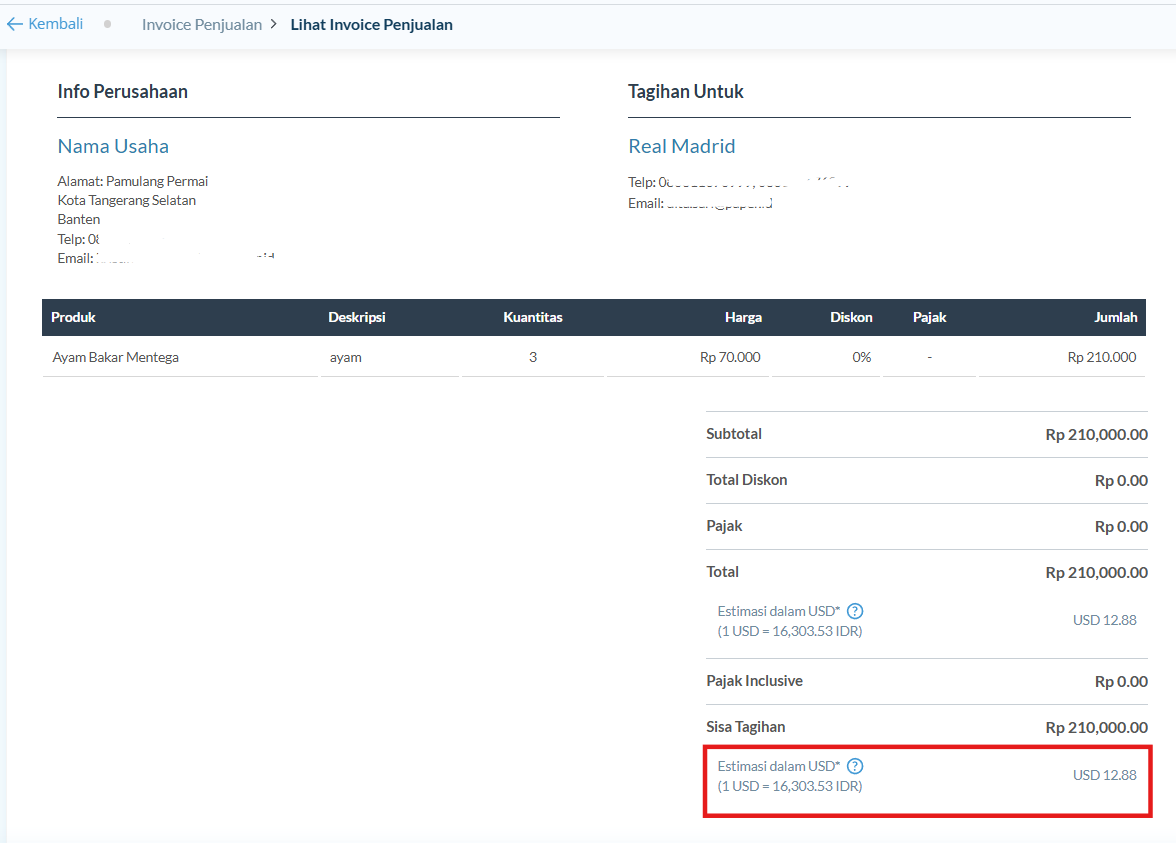
Task: Click the Jumlah column header
Action: pos(1115,317)
